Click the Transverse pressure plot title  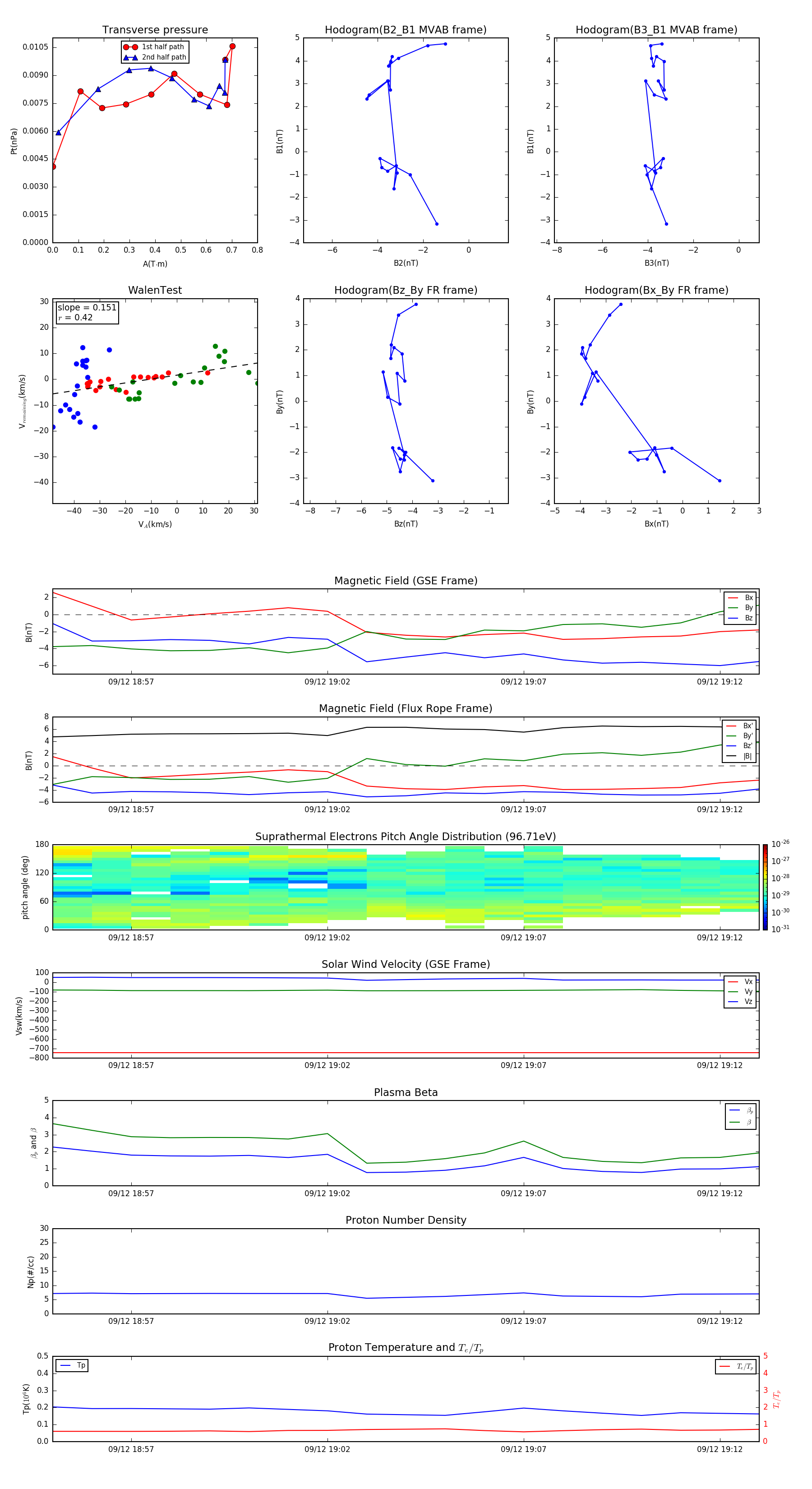[155, 30]
